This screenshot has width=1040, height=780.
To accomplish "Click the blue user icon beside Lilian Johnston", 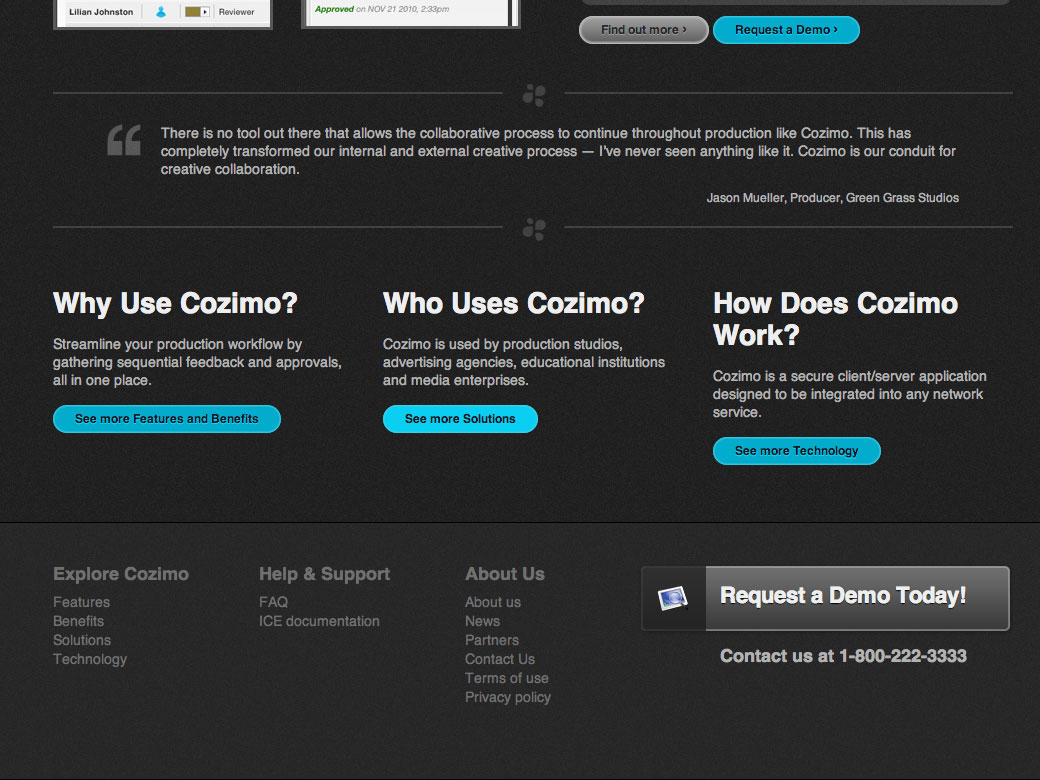I will [161, 12].
